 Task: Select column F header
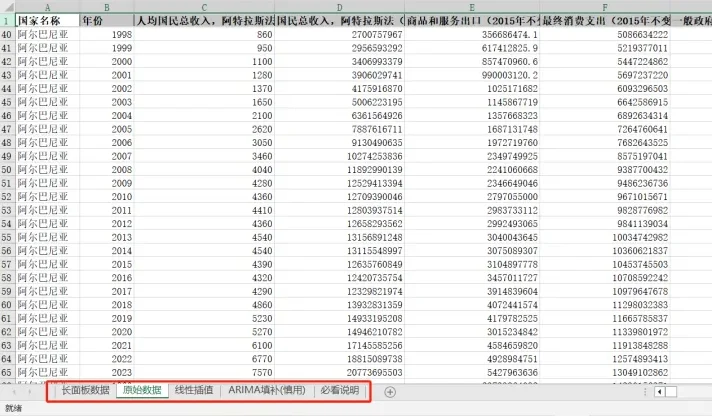pyautogui.click(x=605, y=7)
